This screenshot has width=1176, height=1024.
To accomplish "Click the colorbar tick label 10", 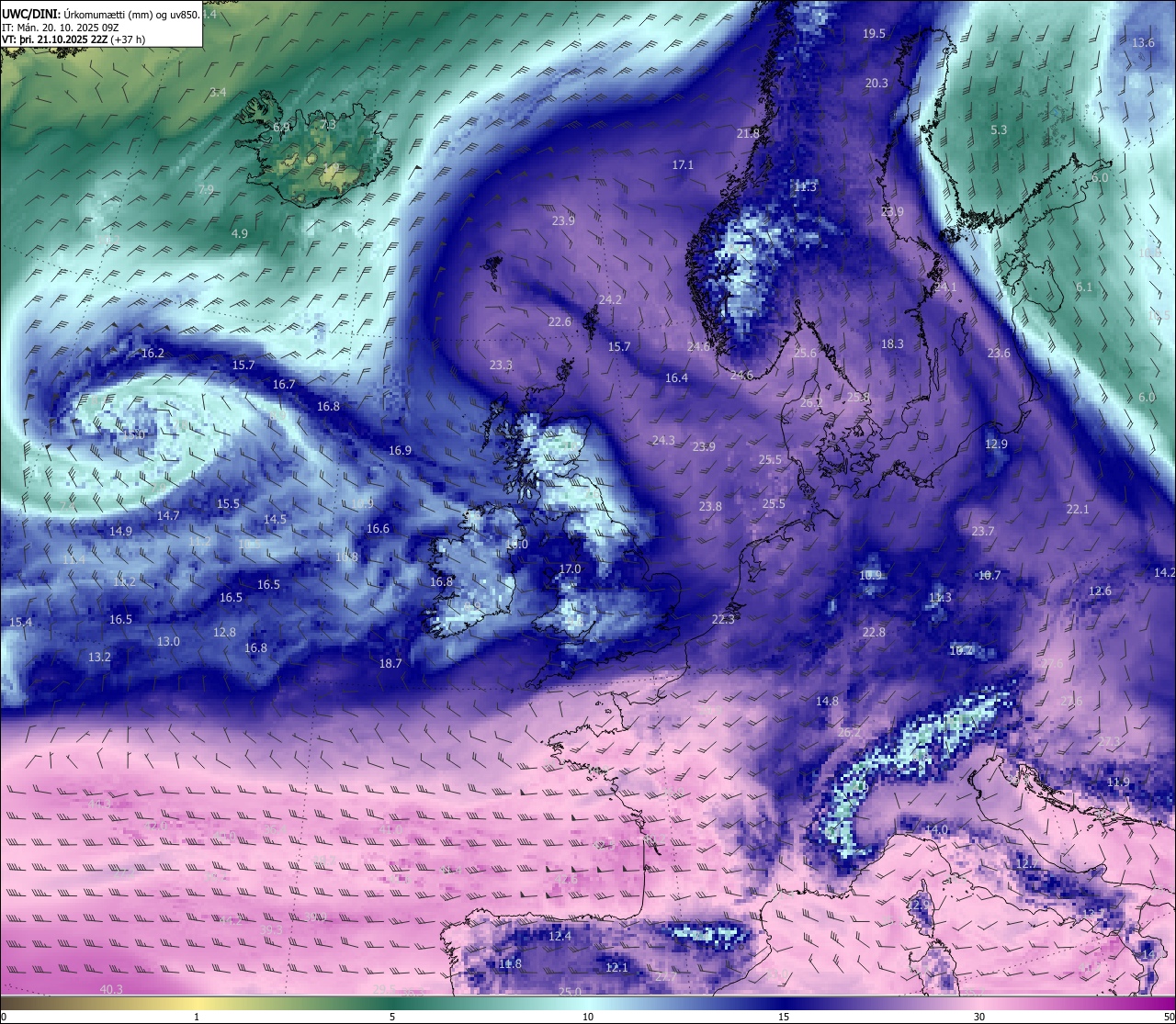I will pyautogui.click(x=588, y=1017).
